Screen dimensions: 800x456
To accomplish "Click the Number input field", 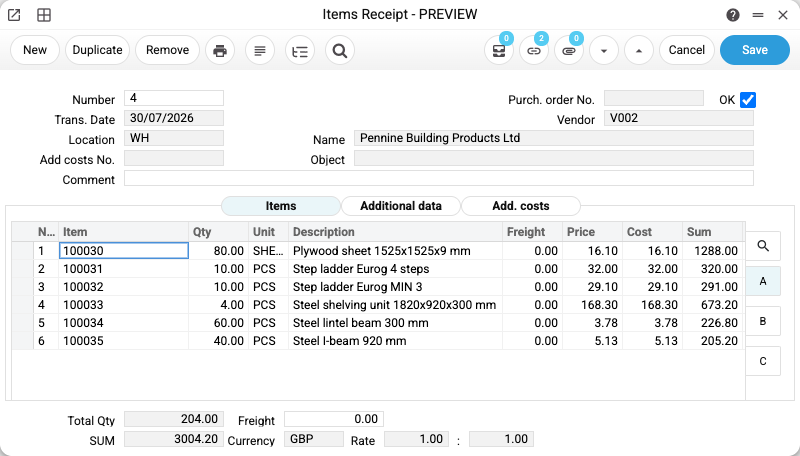I will 174,98.
